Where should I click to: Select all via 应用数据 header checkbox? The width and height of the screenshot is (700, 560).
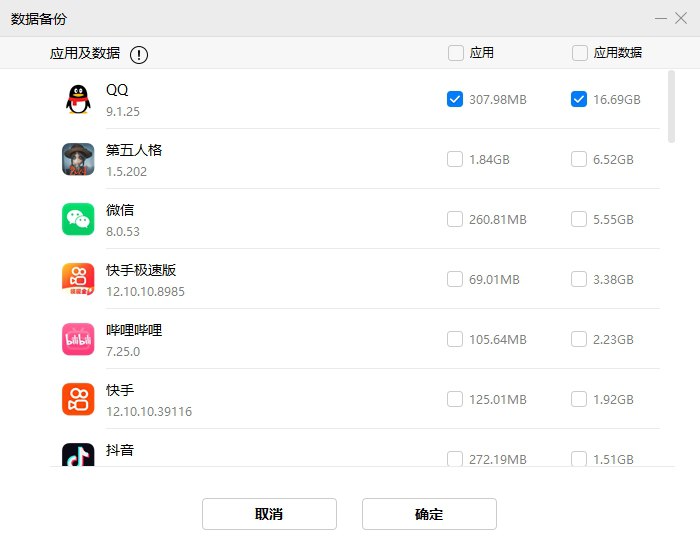coord(580,53)
